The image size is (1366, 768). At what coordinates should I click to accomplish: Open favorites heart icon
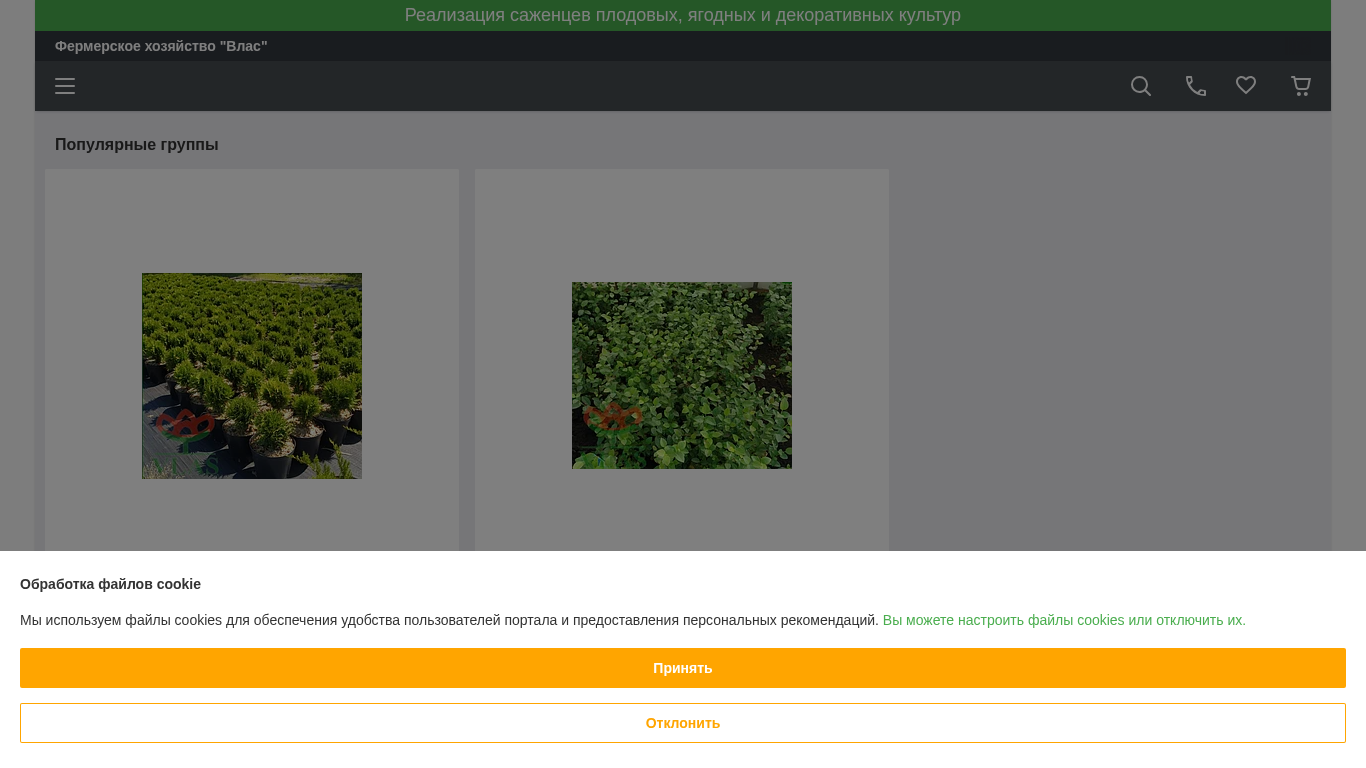coord(1246,86)
